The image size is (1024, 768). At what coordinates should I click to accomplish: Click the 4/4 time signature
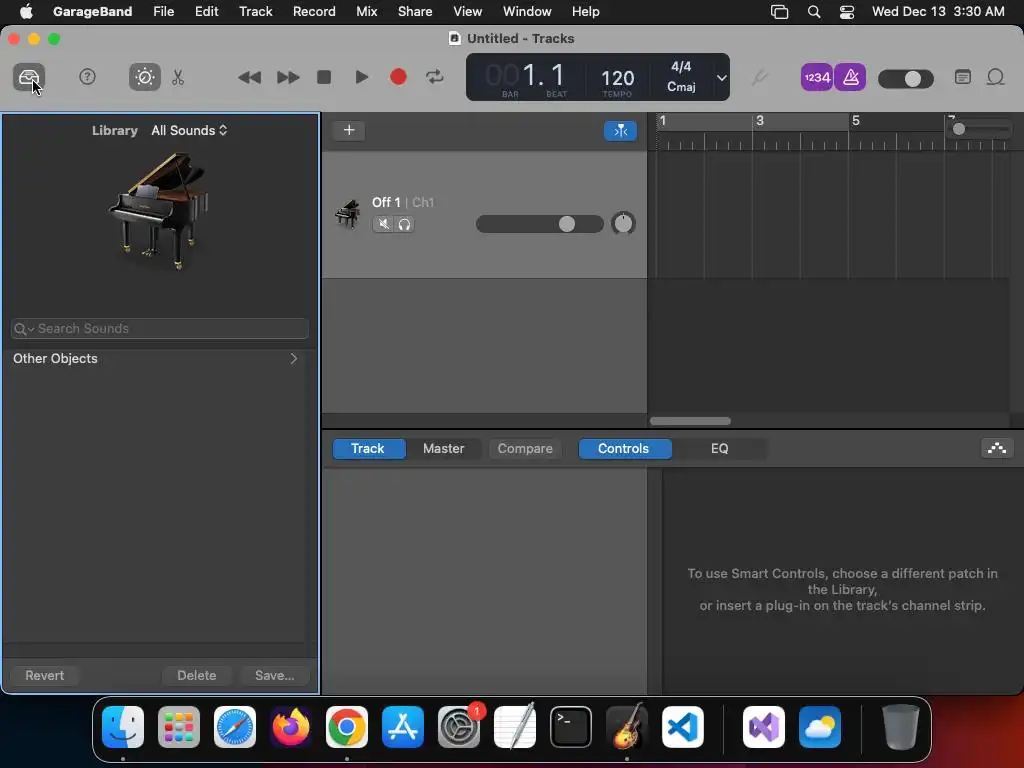click(681, 67)
